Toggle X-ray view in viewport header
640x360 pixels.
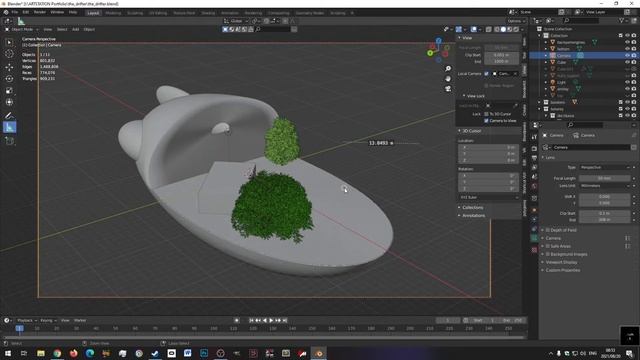489,29
